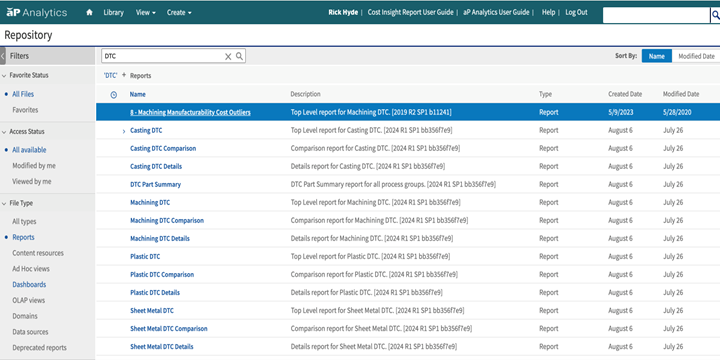This screenshot has height=360, width=720.
Task: Filter by Data sources
Action: click(30, 332)
